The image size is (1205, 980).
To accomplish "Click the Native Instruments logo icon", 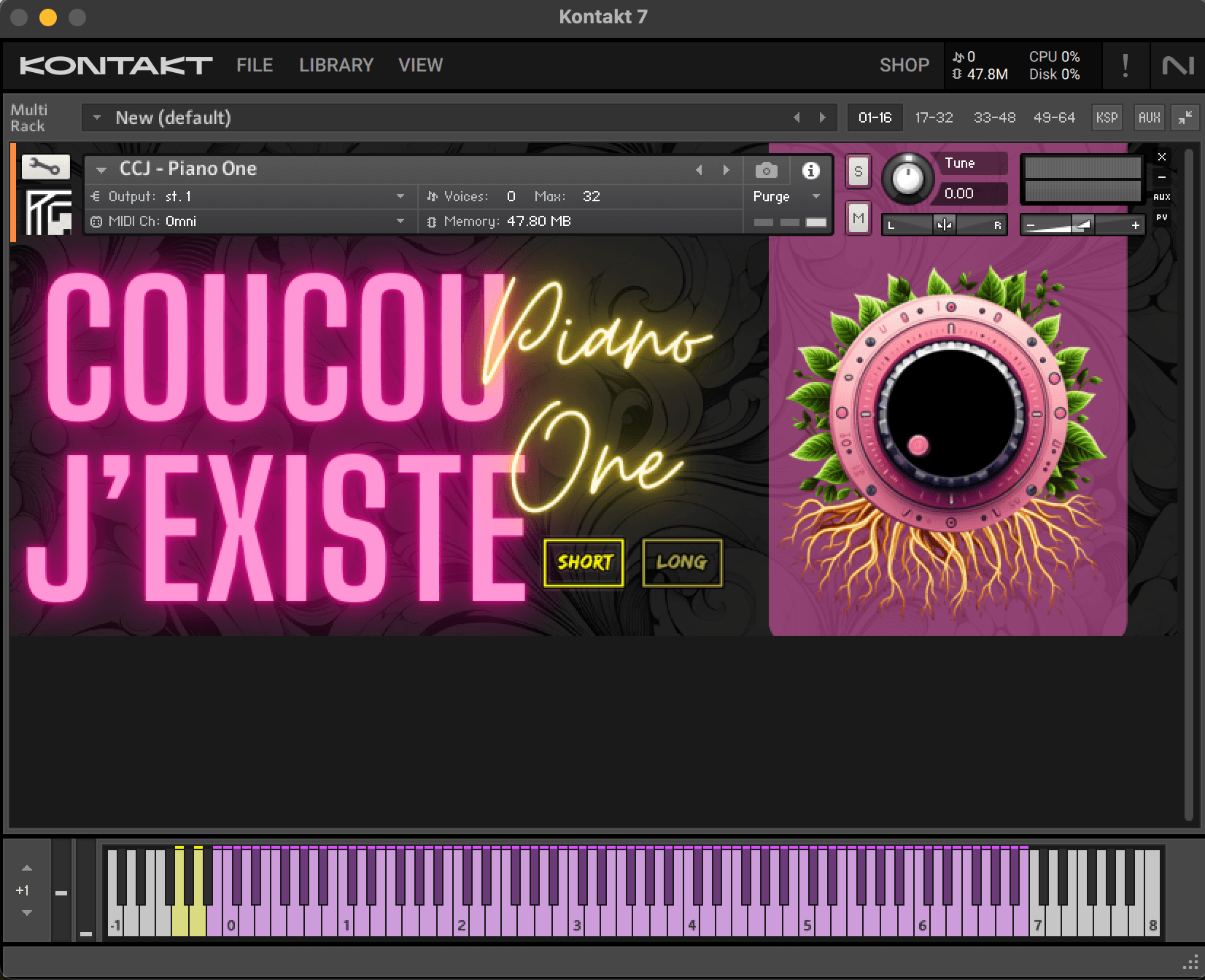I will (1177, 66).
